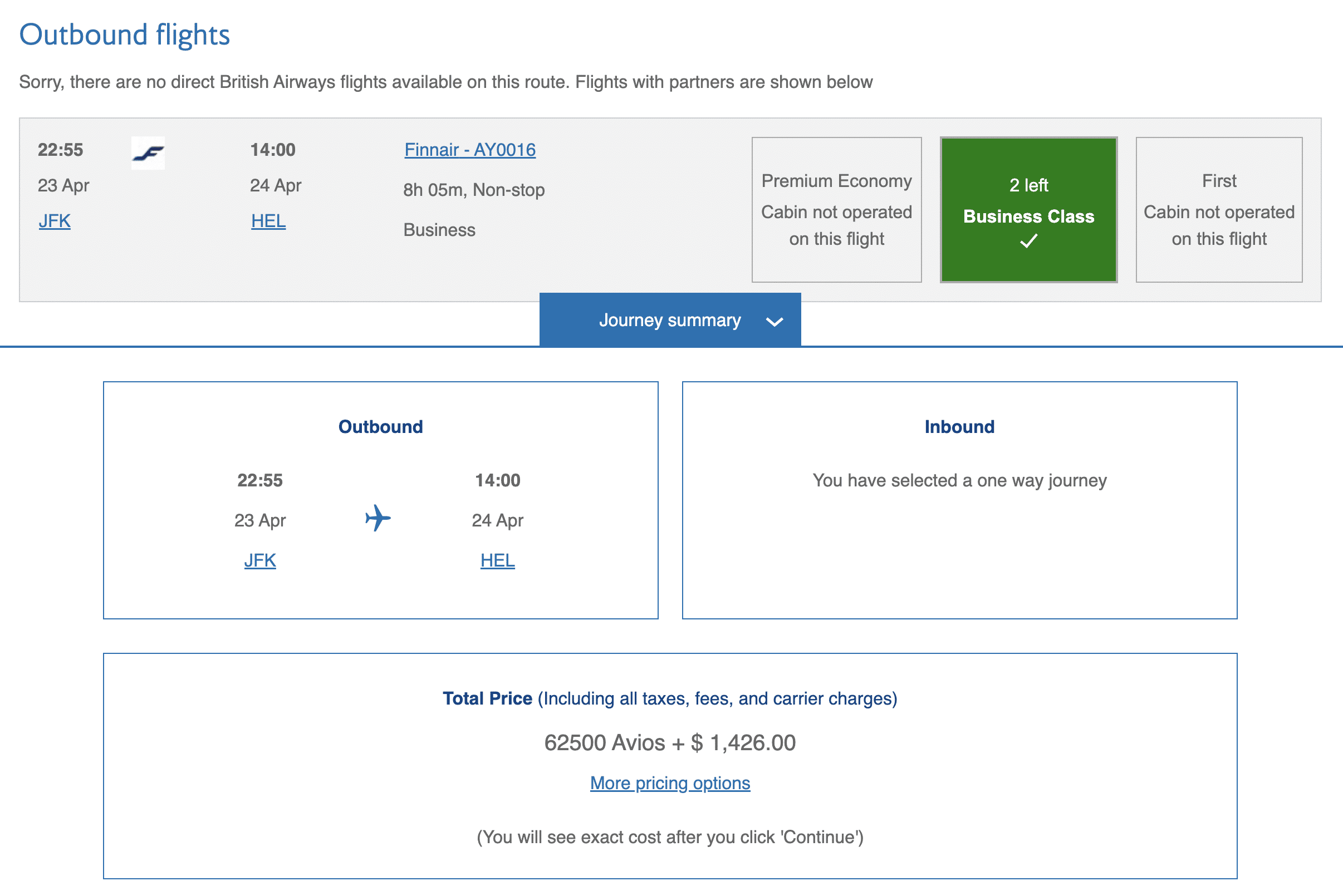Click the Finnair airline logo icon
This screenshot has width=1343, height=896.
tap(148, 152)
